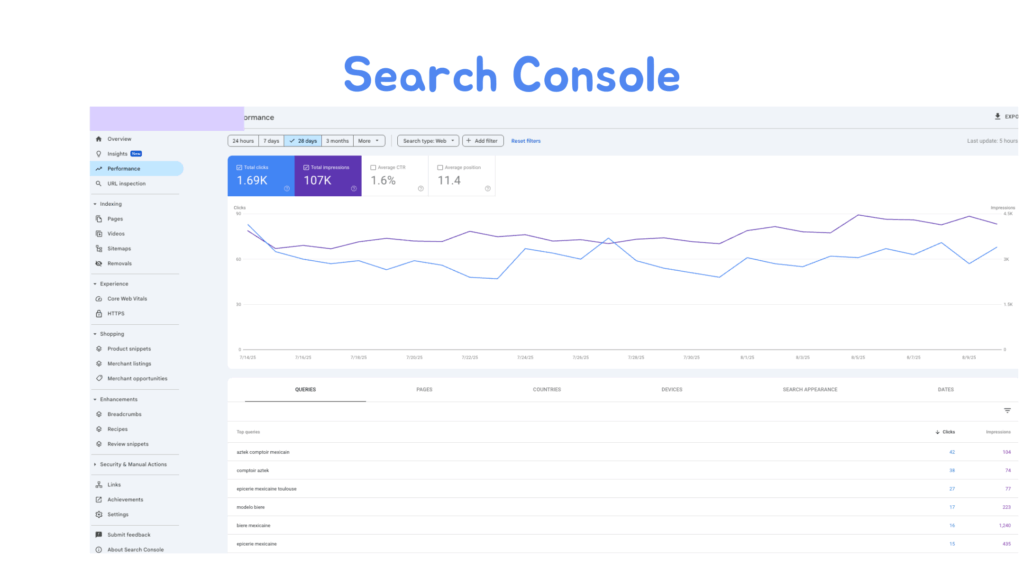The image size is (1024, 576).
Task: Switch to the Devices tab
Action: point(671,390)
